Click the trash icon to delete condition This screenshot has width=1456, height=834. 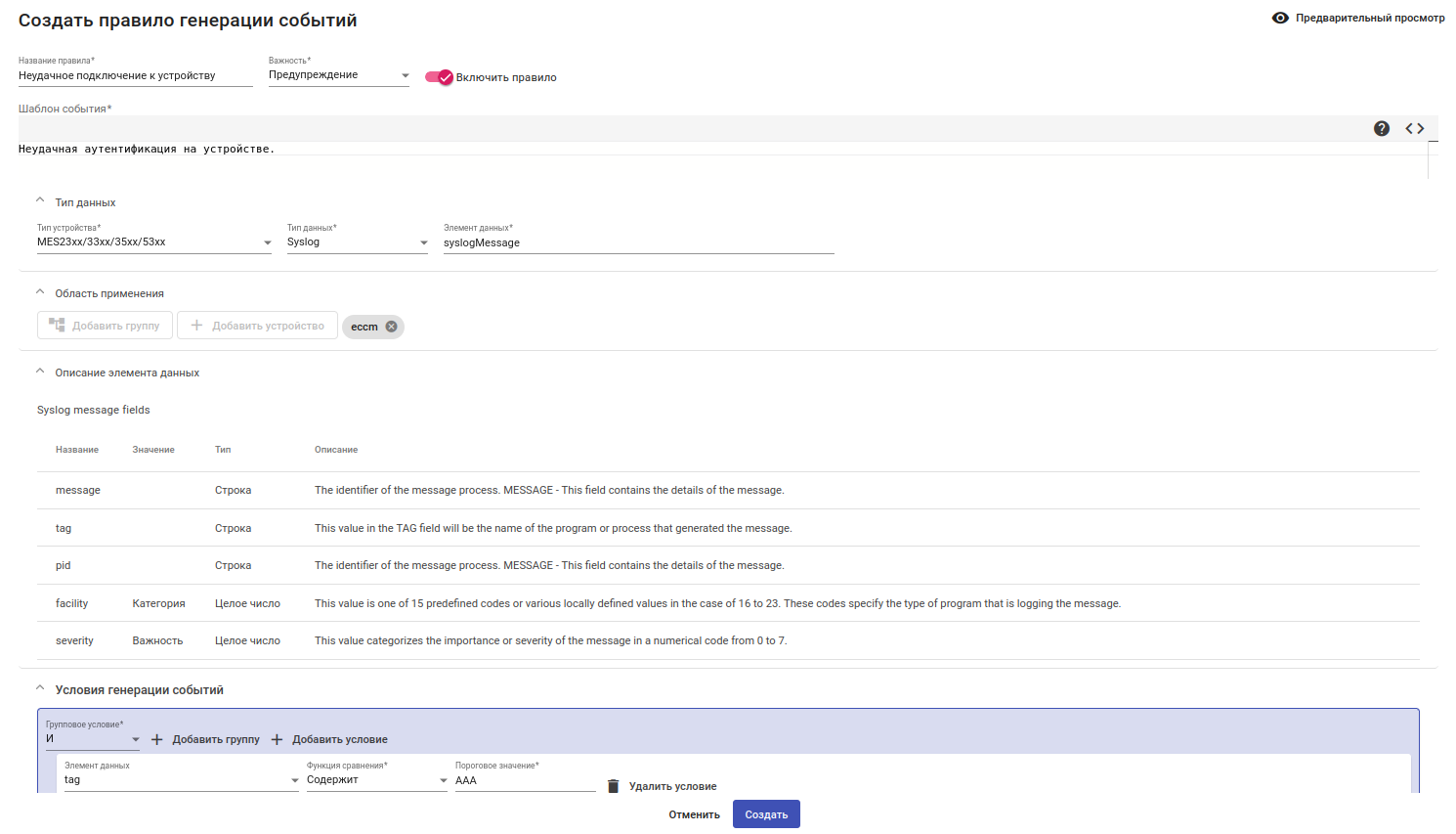[x=614, y=786]
